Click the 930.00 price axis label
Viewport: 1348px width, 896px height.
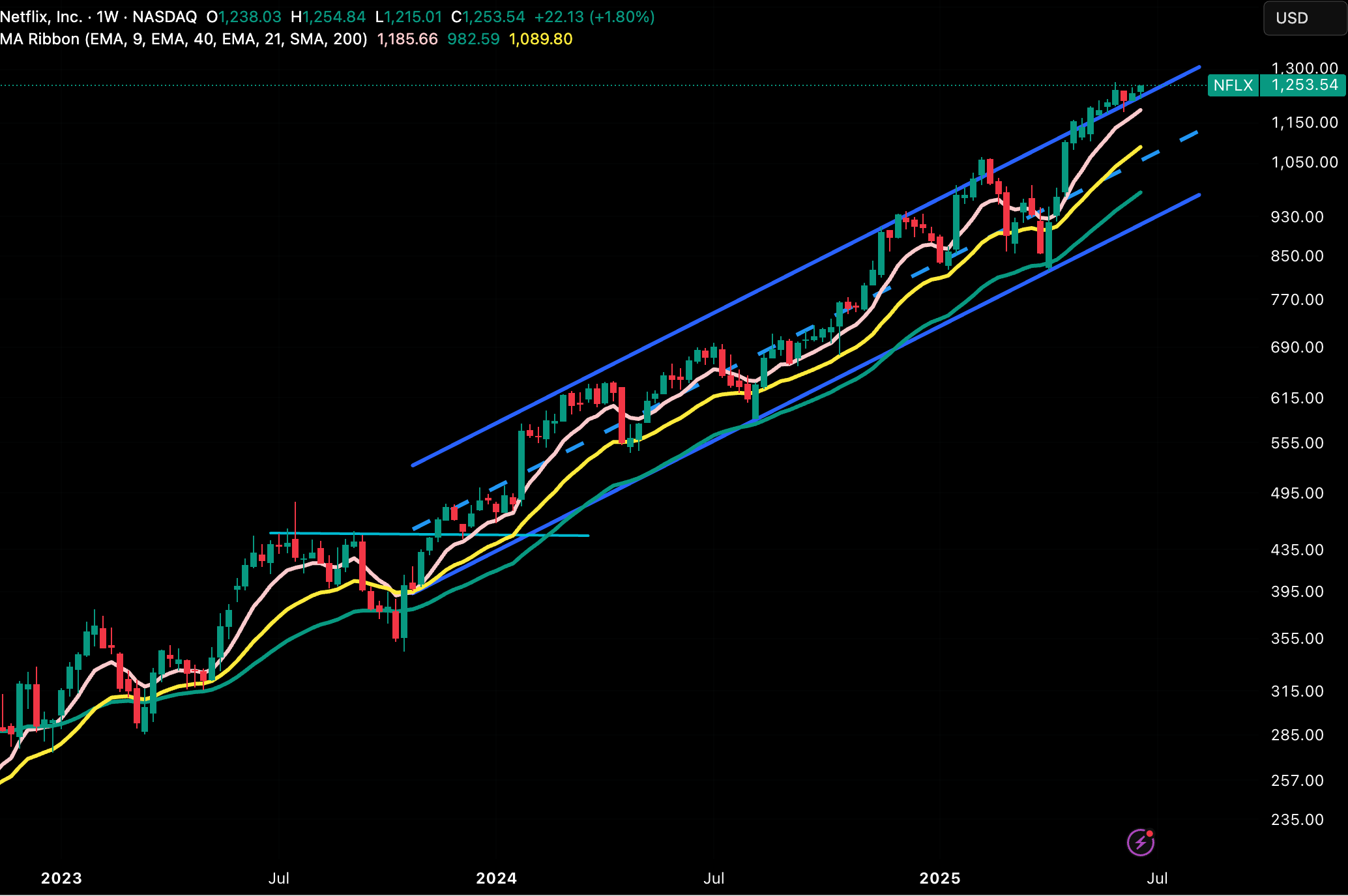1297,217
